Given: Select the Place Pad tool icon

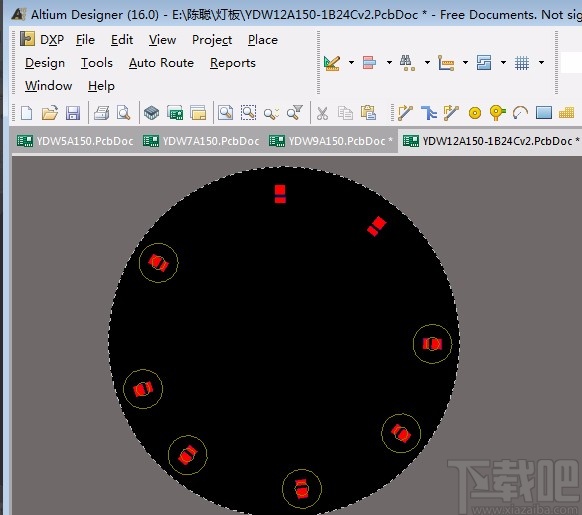Looking at the screenshot, I should (475, 113).
